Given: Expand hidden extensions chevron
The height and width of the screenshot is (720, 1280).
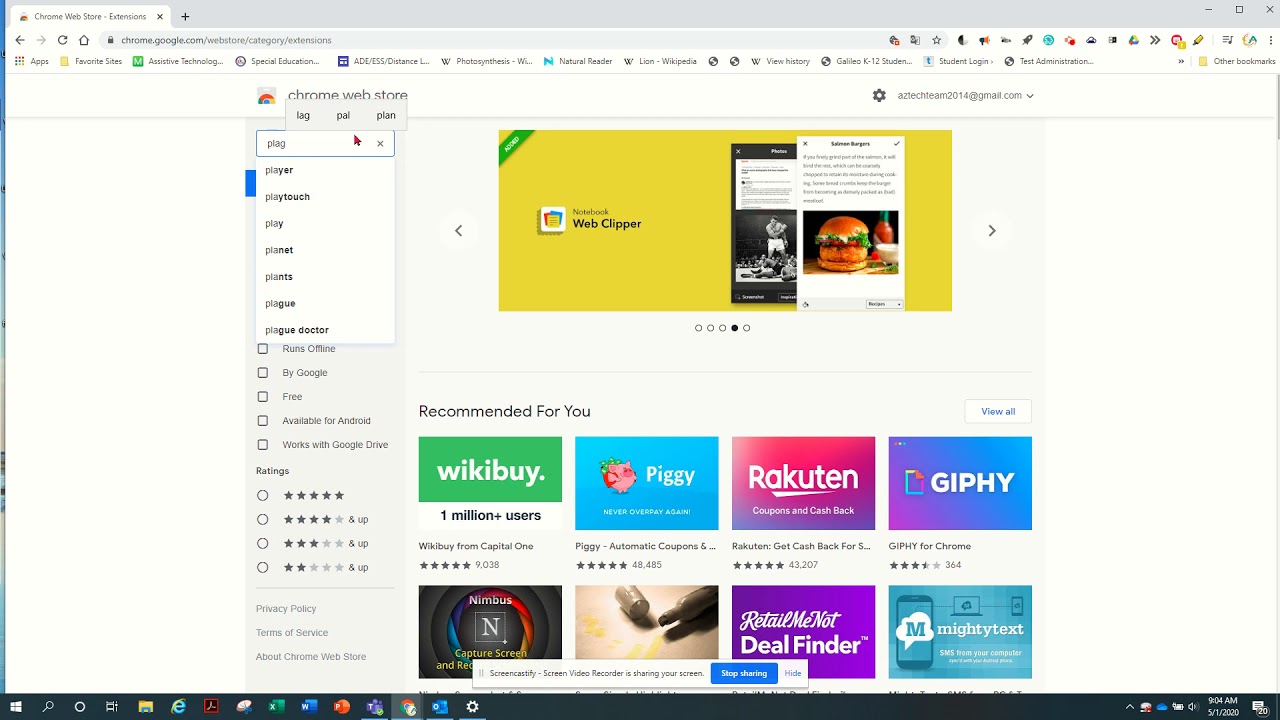Looking at the screenshot, I should [x=1155, y=40].
